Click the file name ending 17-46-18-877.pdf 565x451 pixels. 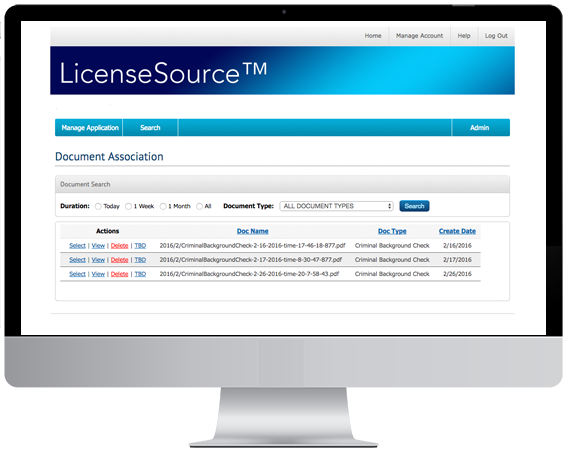click(252, 246)
